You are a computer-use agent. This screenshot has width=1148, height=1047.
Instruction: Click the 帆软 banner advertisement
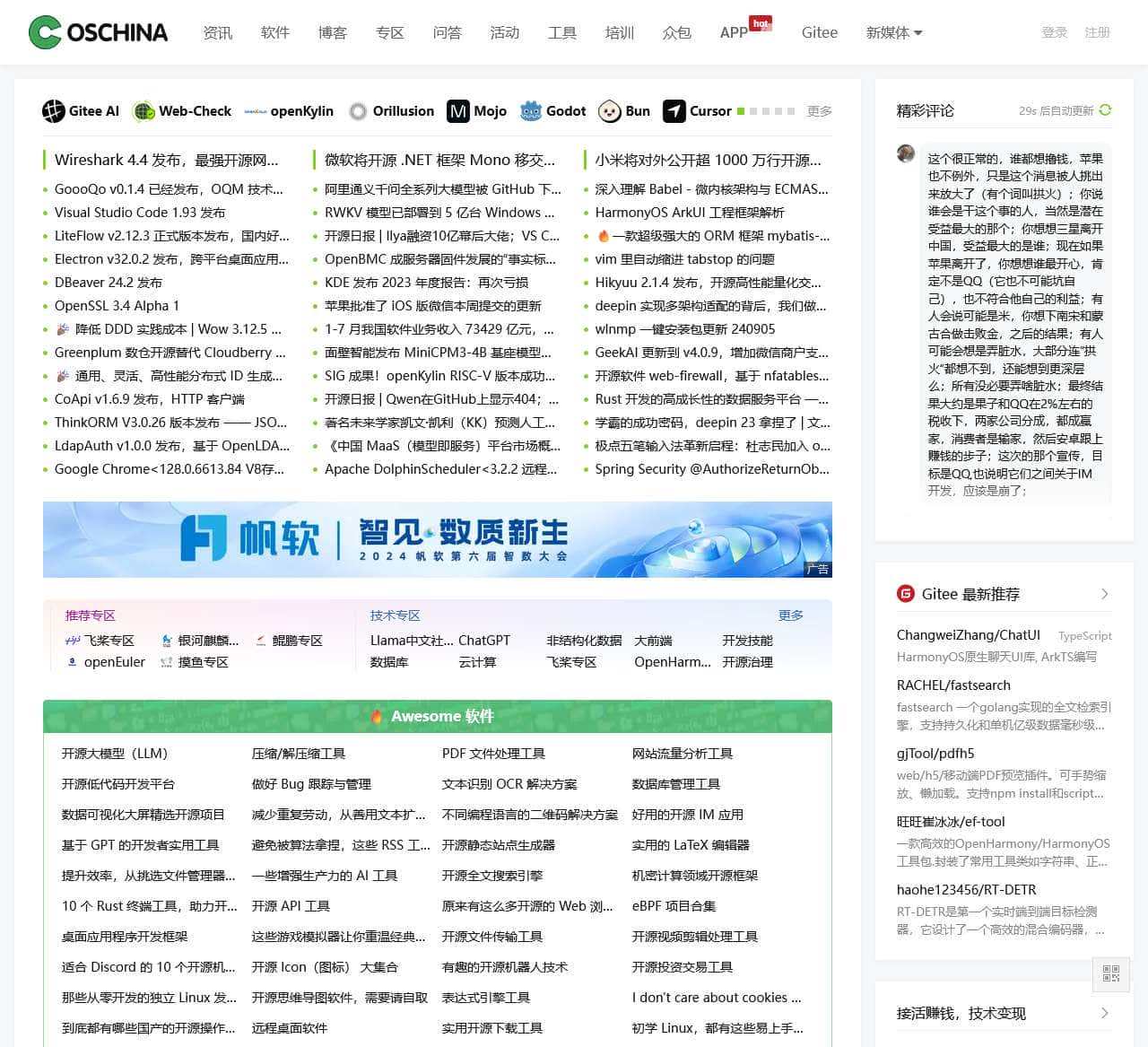[x=437, y=539]
